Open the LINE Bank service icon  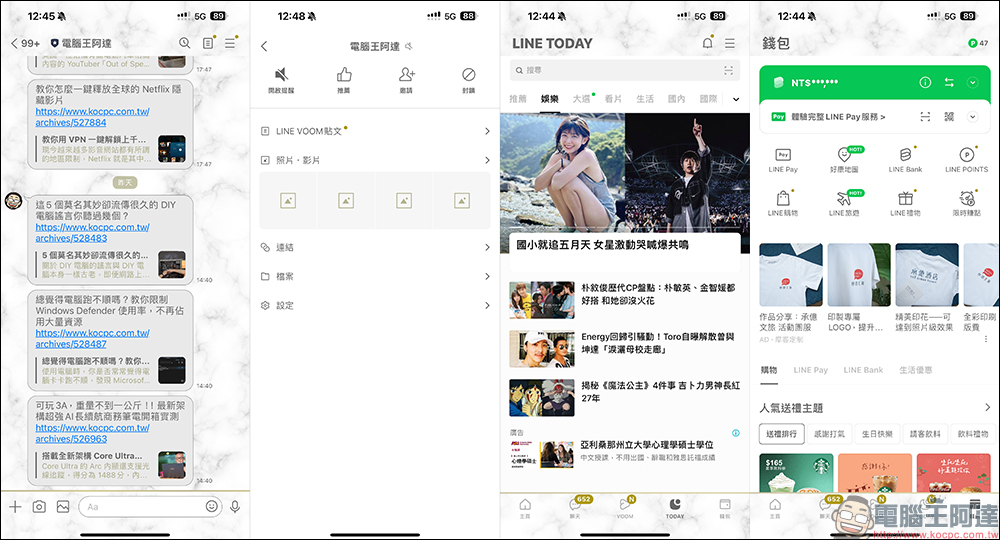click(x=906, y=160)
